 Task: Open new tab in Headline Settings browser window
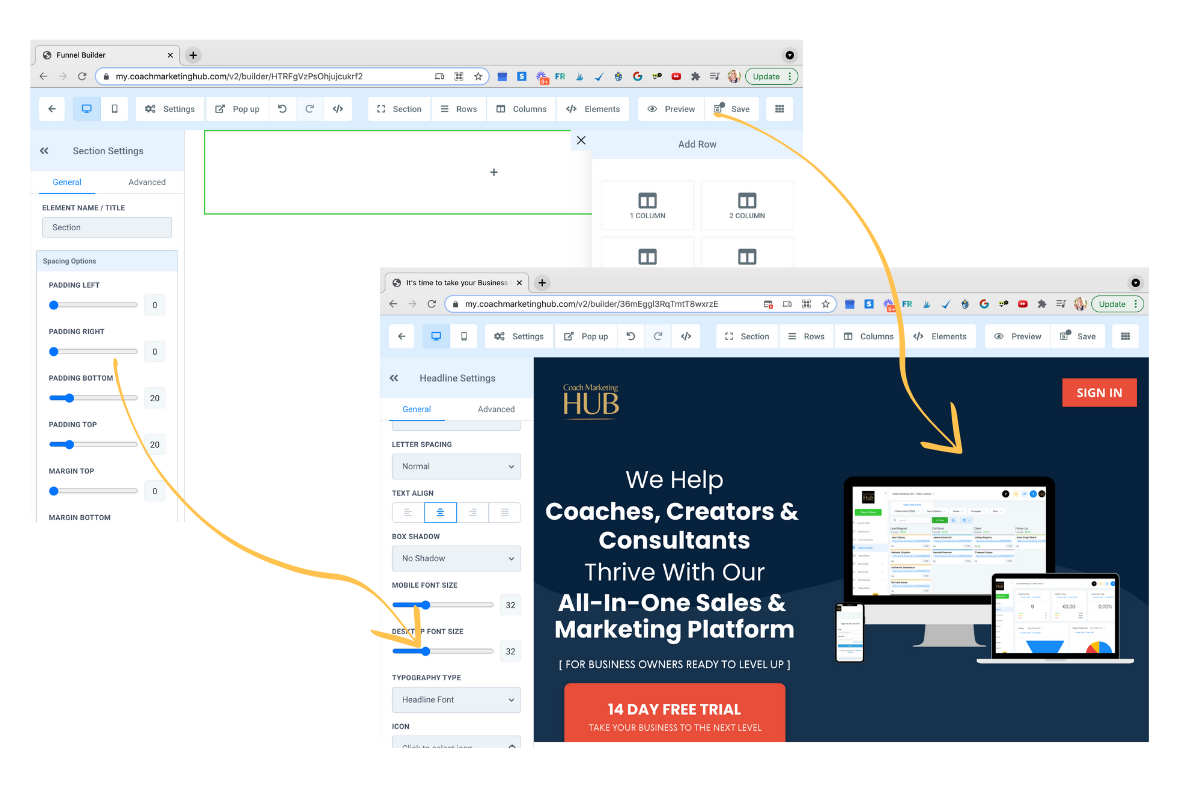(x=542, y=283)
